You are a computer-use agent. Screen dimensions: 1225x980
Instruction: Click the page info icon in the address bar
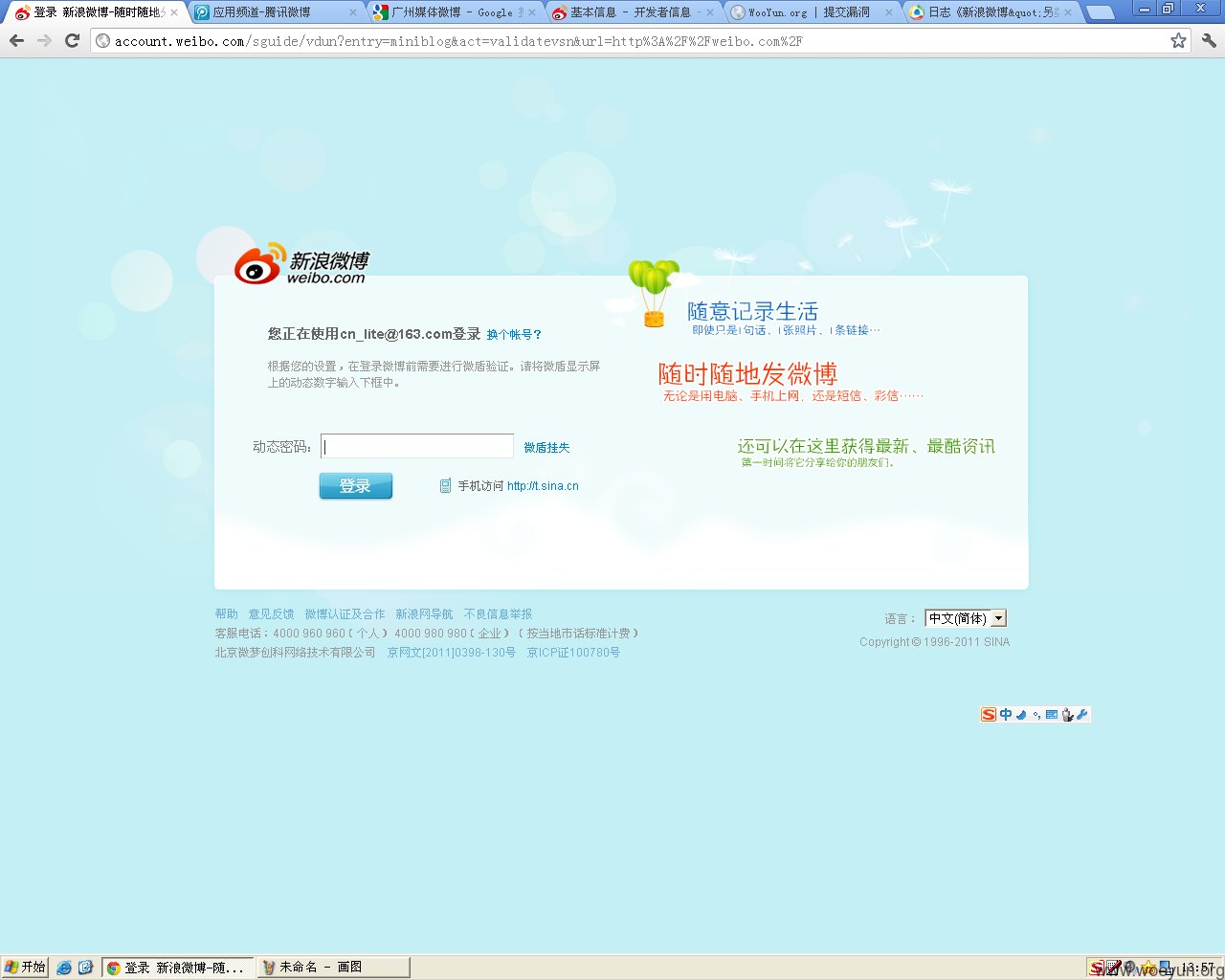pos(102,41)
